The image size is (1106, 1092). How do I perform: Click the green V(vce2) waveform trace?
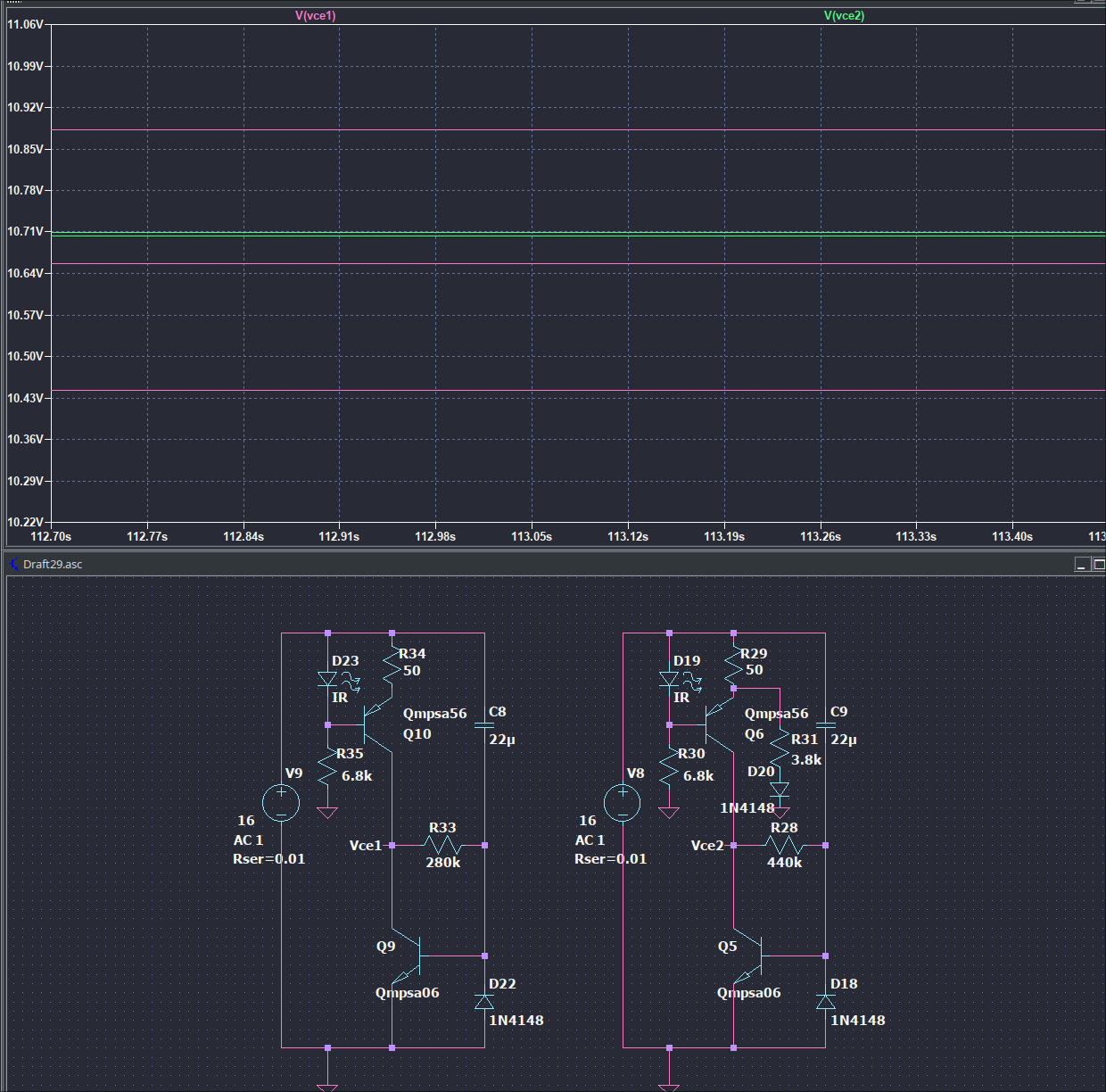[578, 233]
